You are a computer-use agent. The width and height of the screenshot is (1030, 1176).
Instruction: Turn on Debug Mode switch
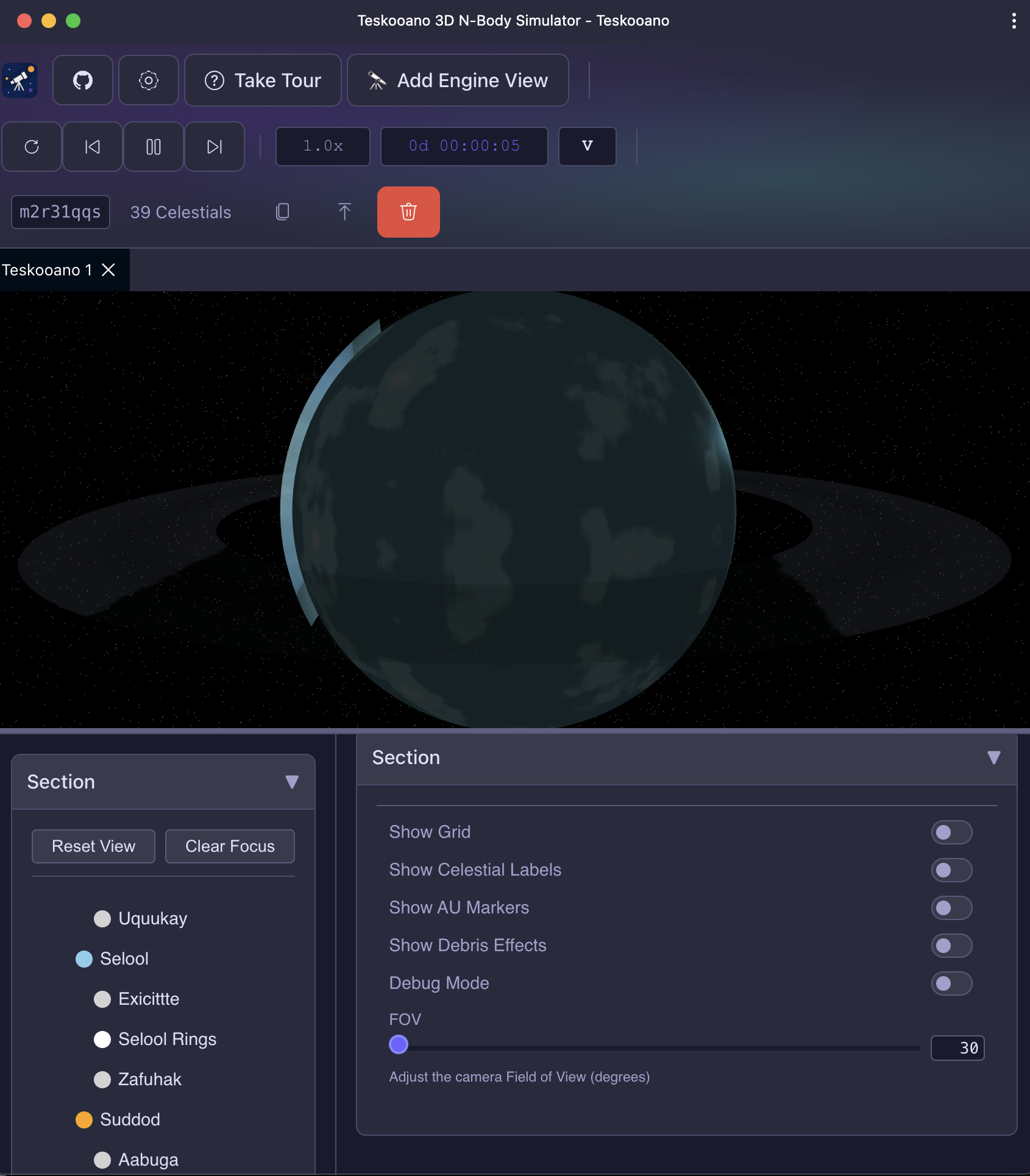pyautogui.click(x=951, y=983)
